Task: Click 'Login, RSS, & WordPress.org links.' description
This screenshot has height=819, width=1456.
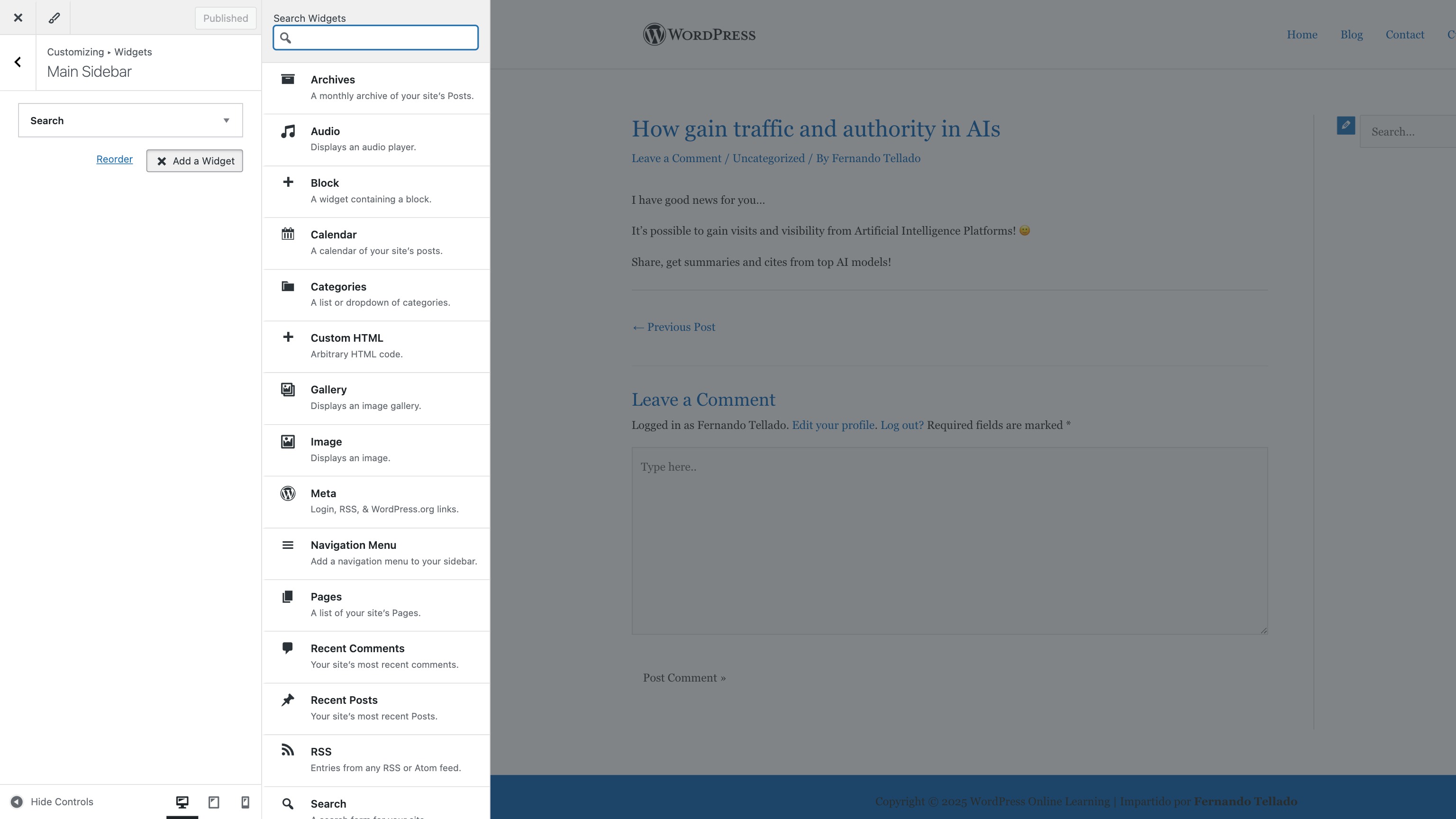Action: (384, 509)
